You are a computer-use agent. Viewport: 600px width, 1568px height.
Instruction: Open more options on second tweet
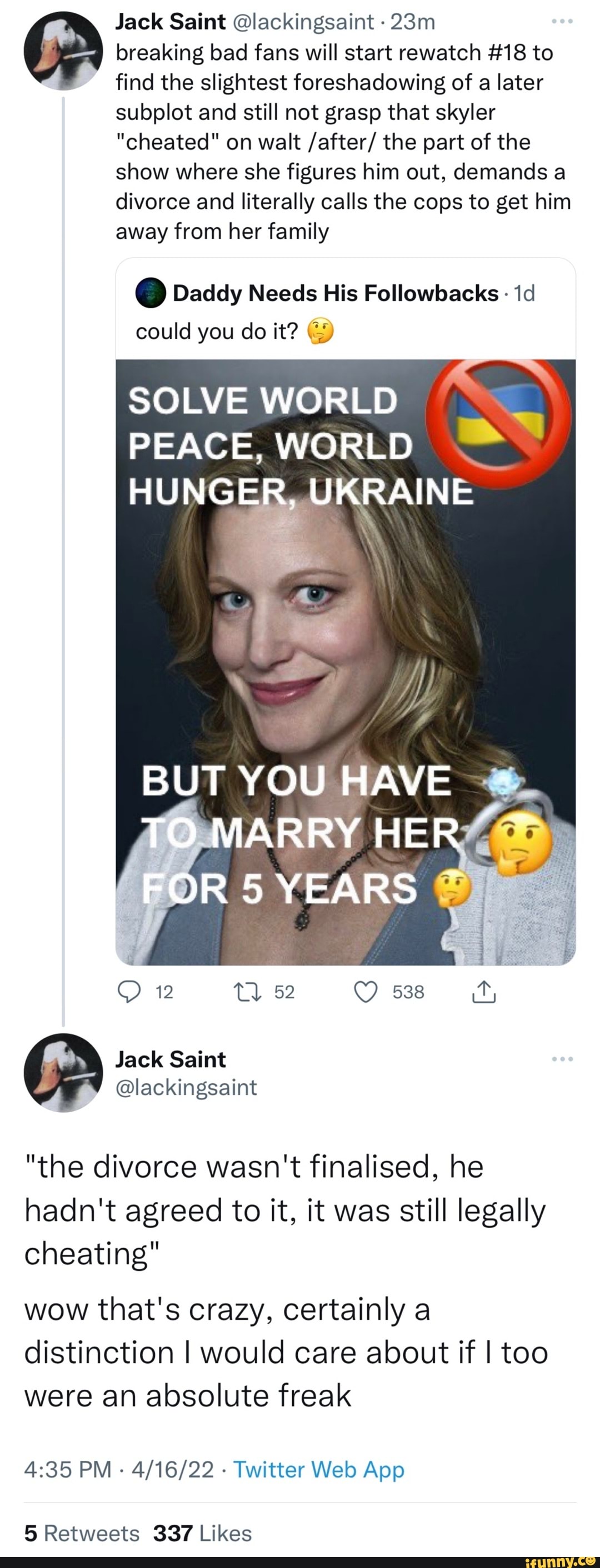[562, 1060]
